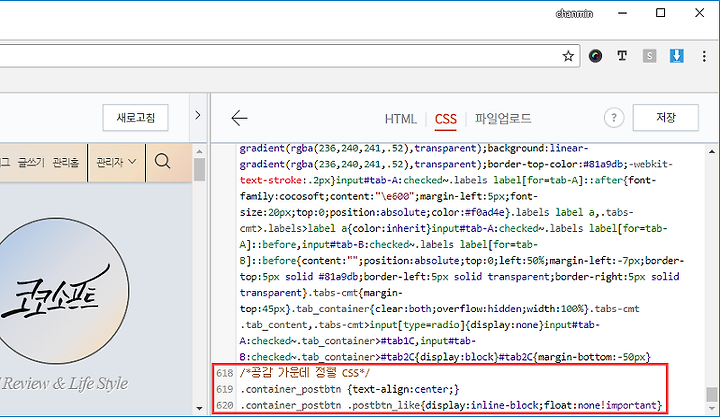
Task: Bookmark this page with the star icon
Action: click(x=568, y=56)
